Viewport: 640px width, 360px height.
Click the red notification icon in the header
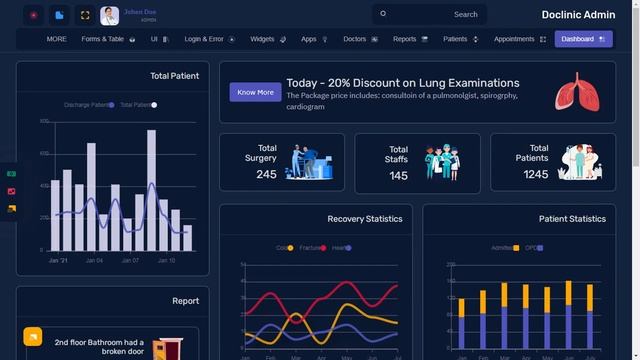point(33,16)
